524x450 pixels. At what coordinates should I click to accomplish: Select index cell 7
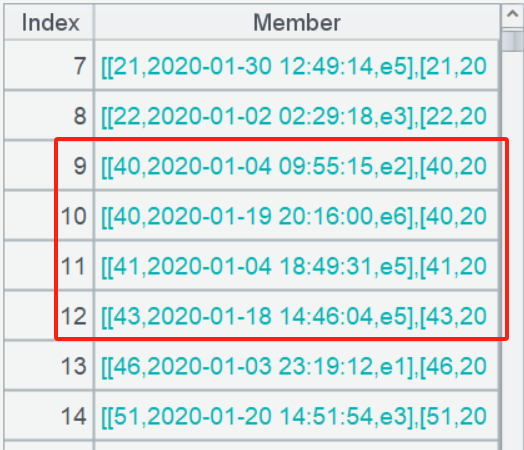(x=49, y=65)
